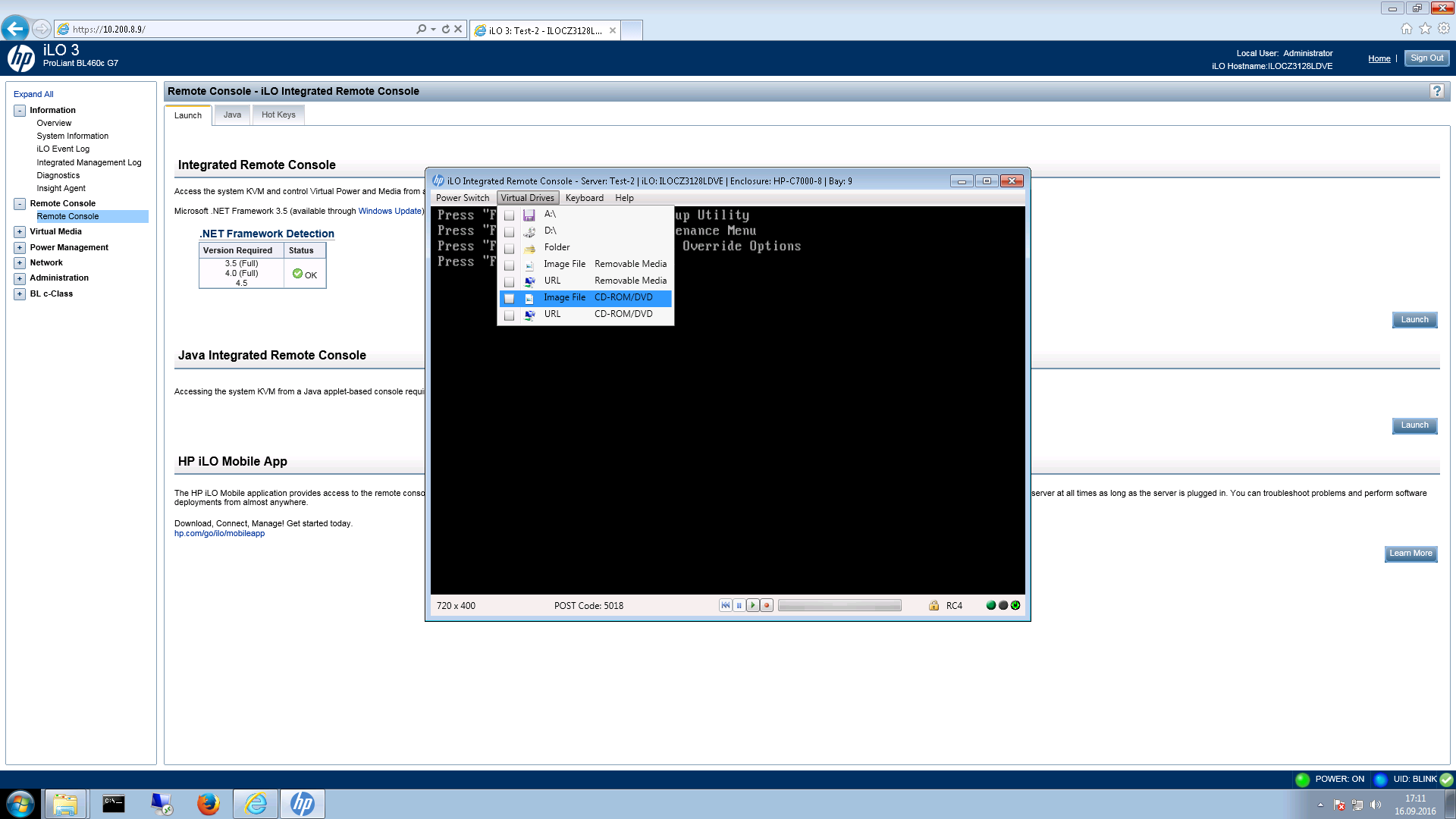Click Launch for Java Integrated Remote Console
The height and width of the screenshot is (819, 1456).
pyautogui.click(x=1414, y=425)
